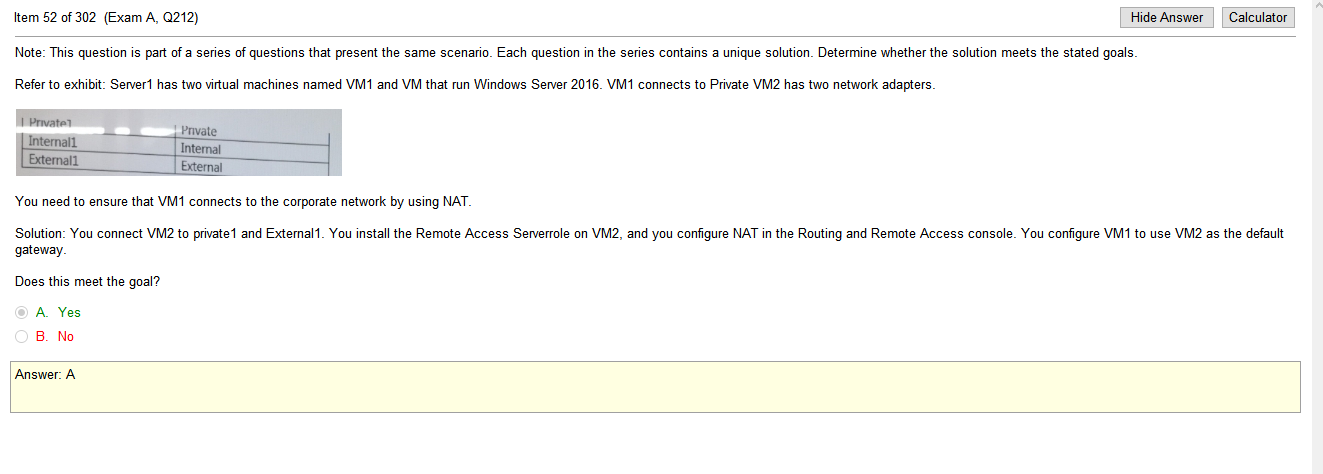1323x474 pixels.
Task: Click the Note paragraph about the question series
Action: pyautogui.click(x=576, y=52)
